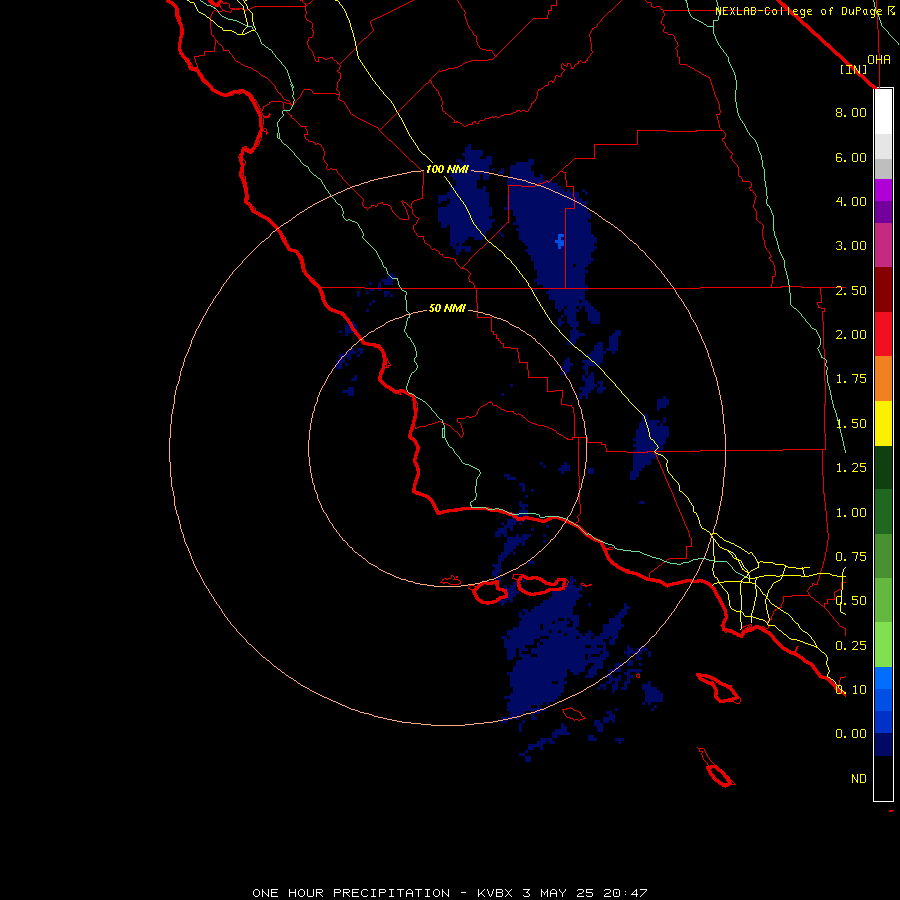Screen dimensions: 900x900
Task: Click the 3.00 legend value
Action: coord(851,246)
